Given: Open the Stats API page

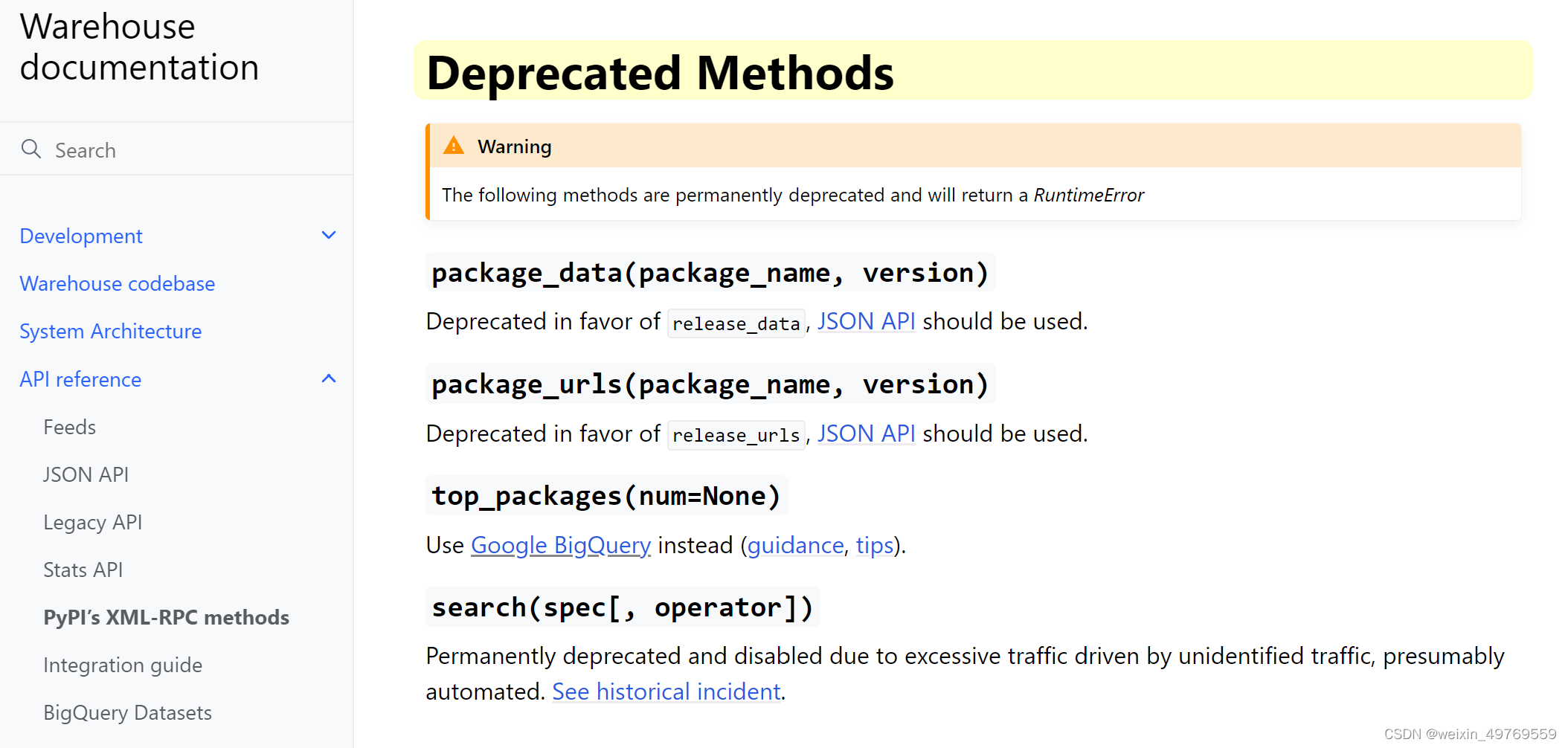Looking at the screenshot, I should pos(83,569).
